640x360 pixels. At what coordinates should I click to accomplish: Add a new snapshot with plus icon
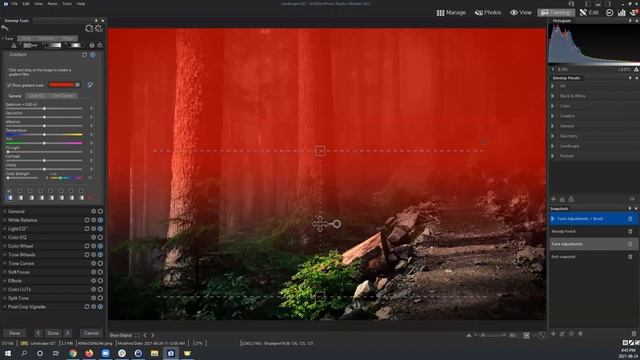coord(553,334)
